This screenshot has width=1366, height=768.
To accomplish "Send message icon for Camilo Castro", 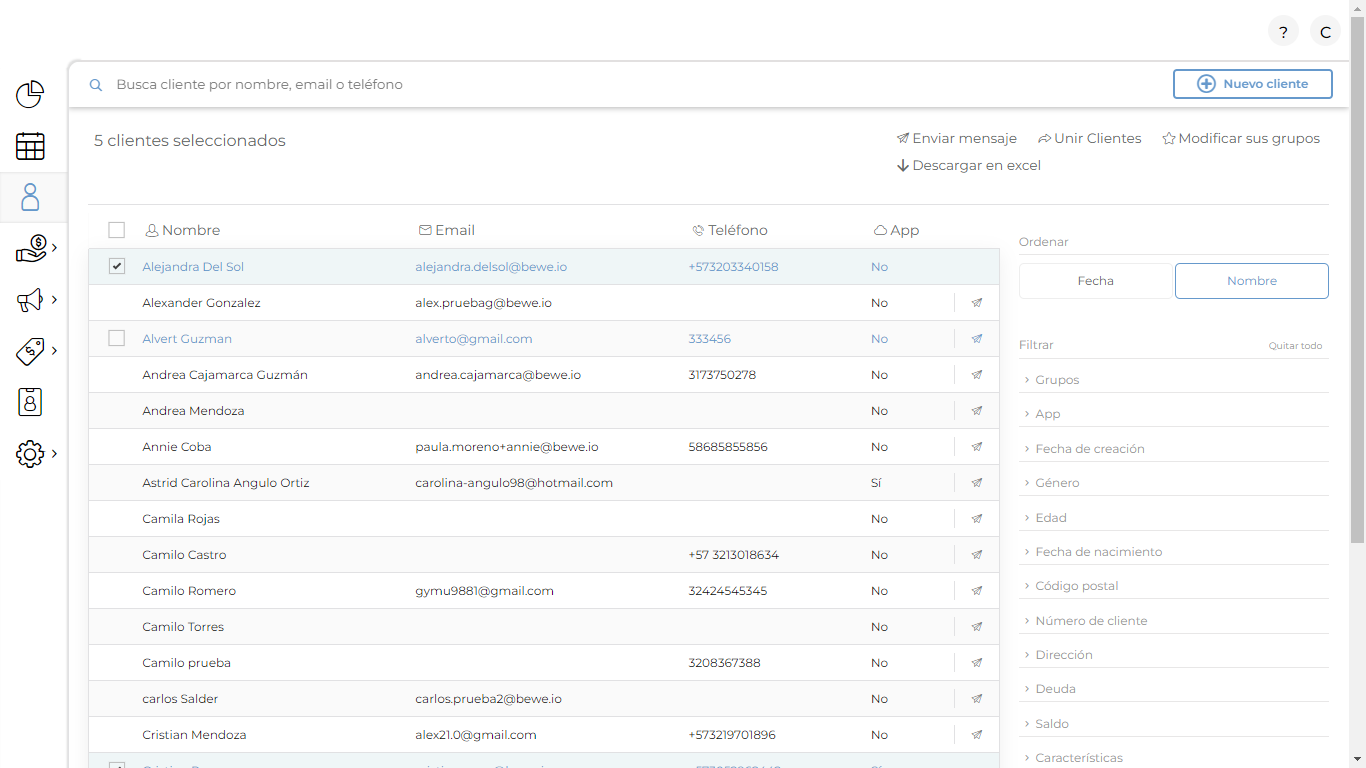I will point(977,555).
